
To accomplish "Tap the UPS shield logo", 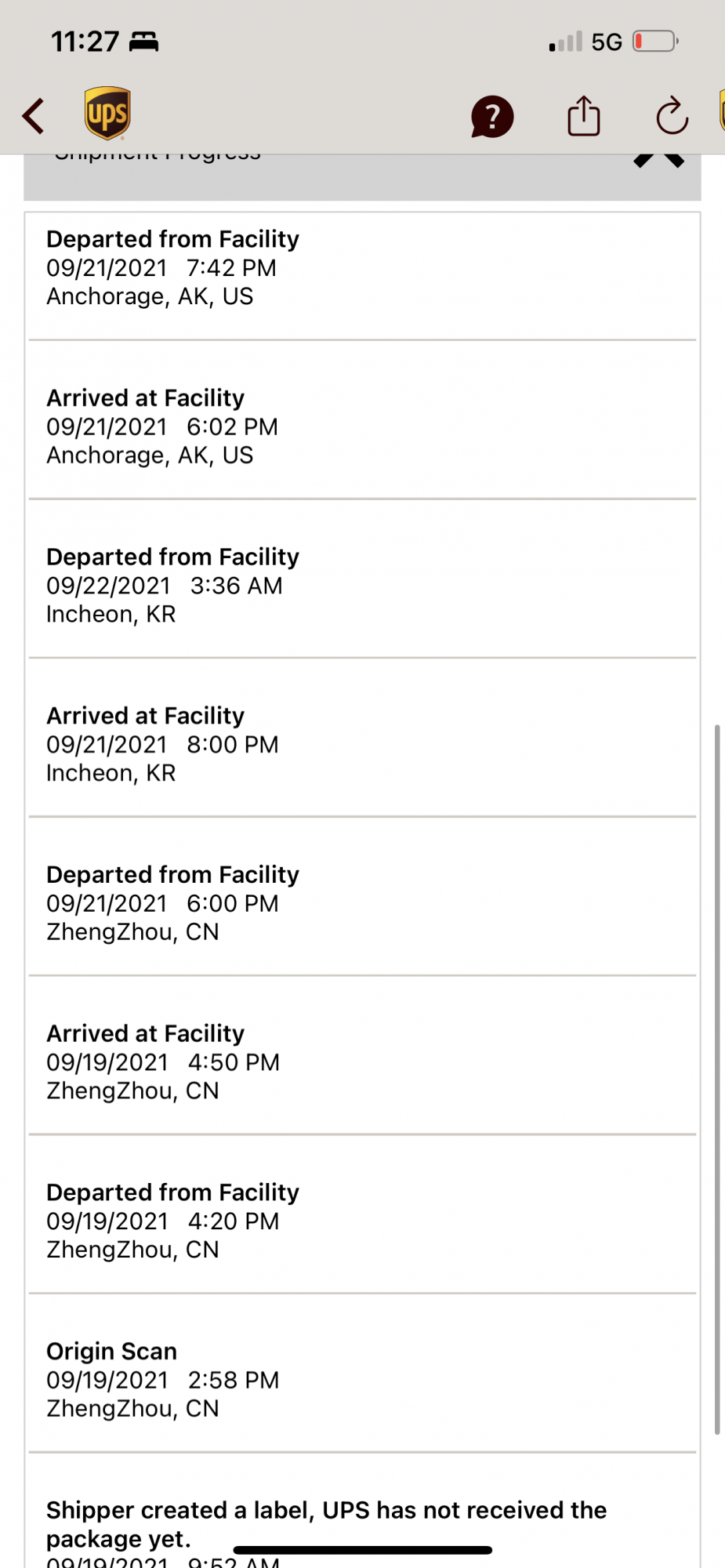I will 107,114.
